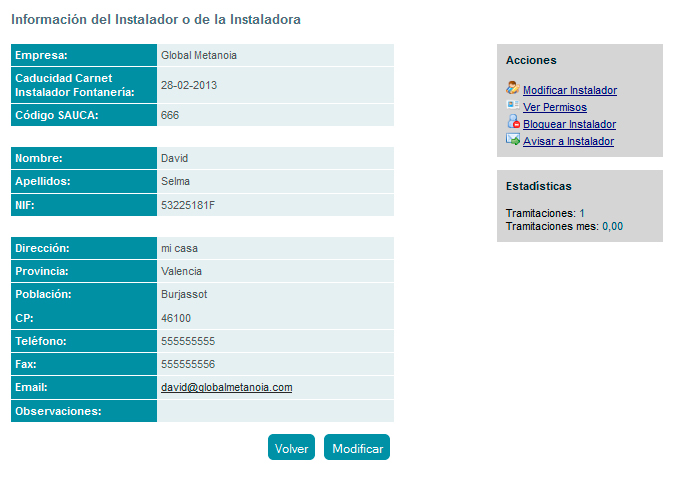Click the Código SAUCA value 666
687x479 pixels.
click(x=169, y=115)
